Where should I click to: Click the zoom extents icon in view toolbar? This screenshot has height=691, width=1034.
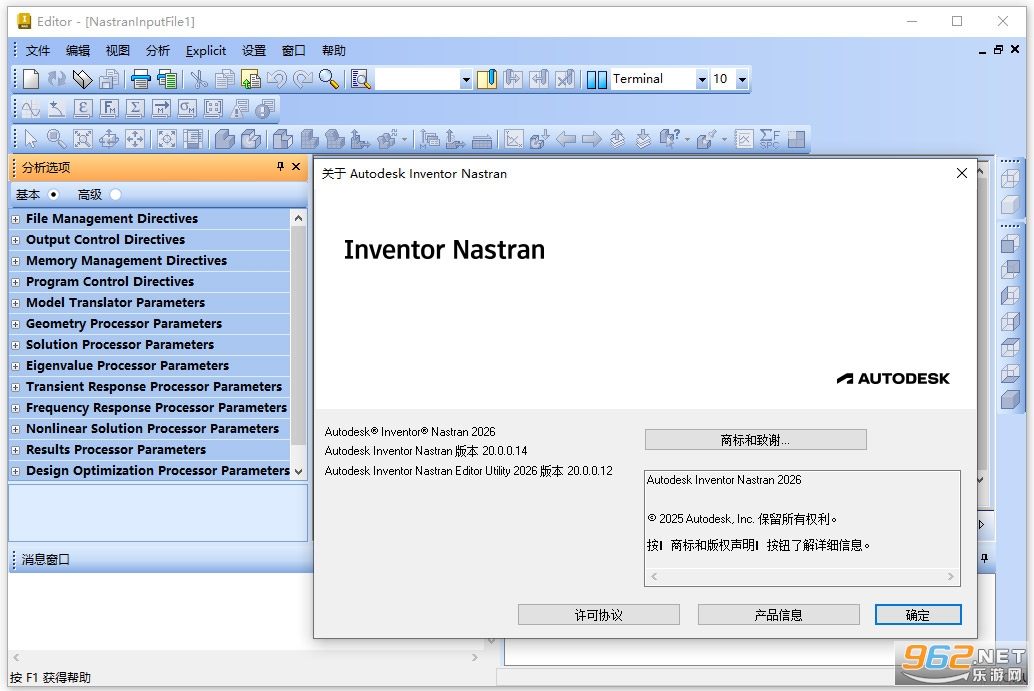82,138
